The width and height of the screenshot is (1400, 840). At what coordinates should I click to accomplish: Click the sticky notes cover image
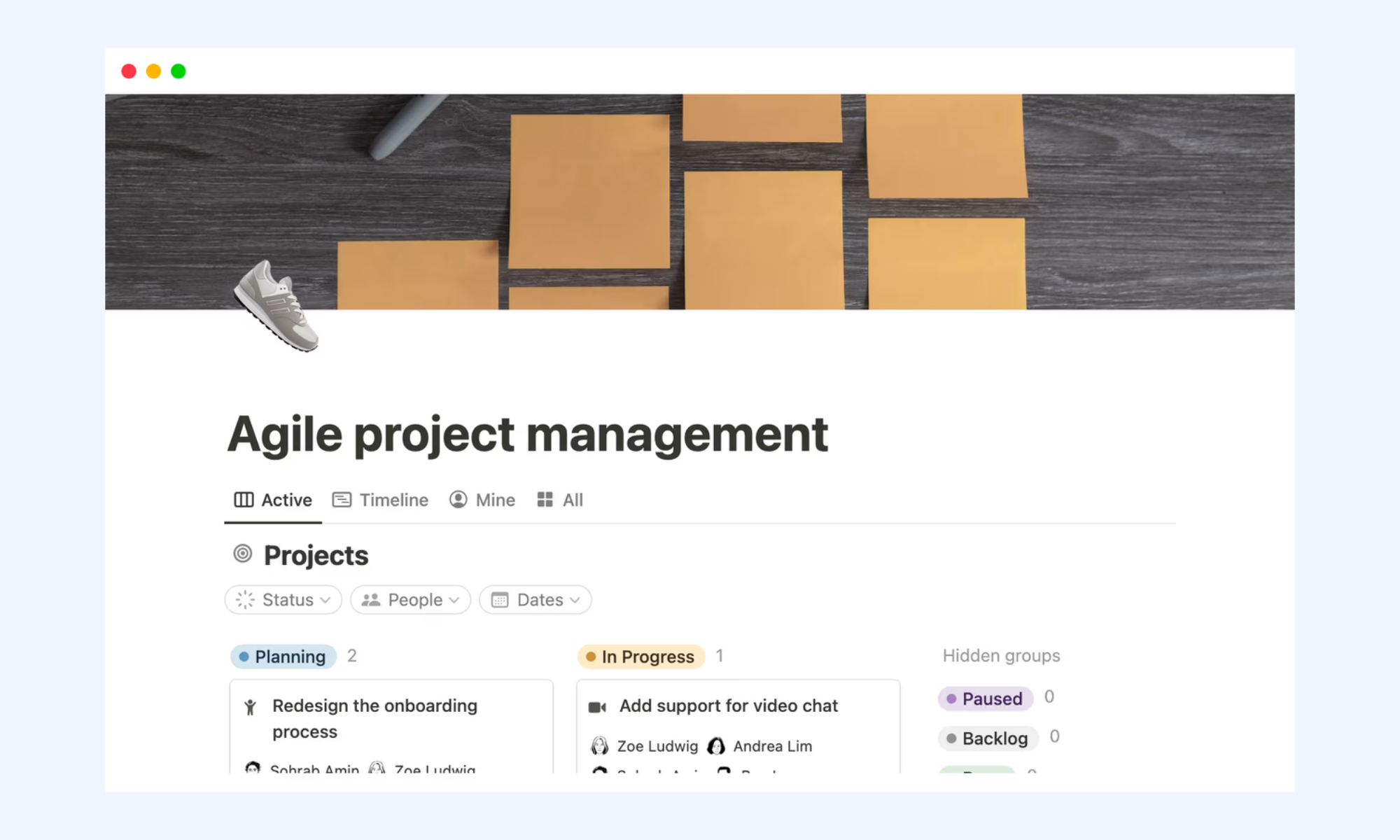click(700, 202)
